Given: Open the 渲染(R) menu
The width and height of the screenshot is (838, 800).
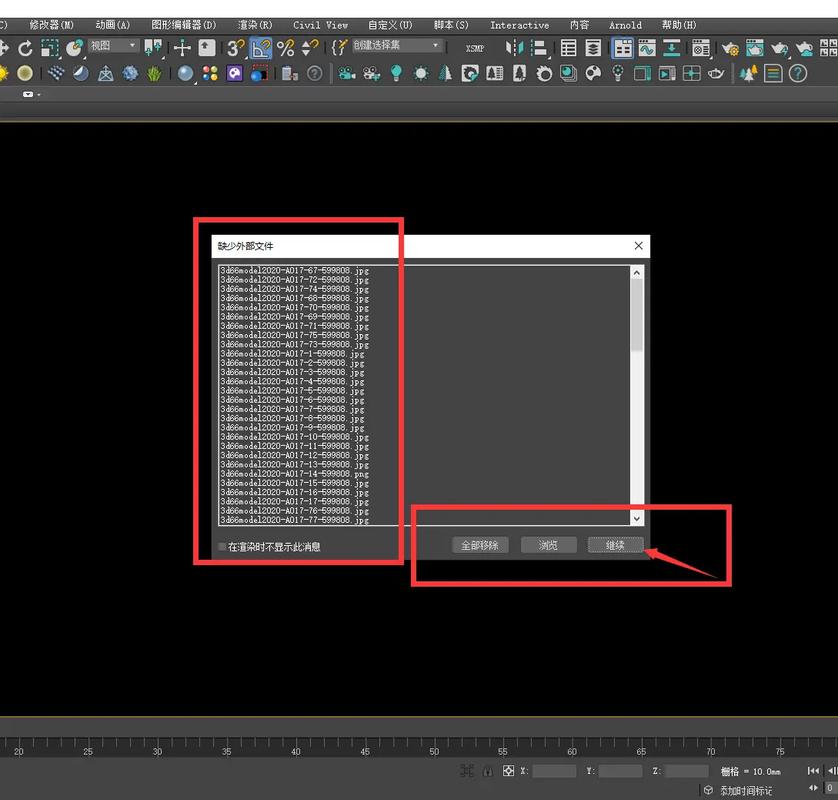Looking at the screenshot, I should coord(255,25).
